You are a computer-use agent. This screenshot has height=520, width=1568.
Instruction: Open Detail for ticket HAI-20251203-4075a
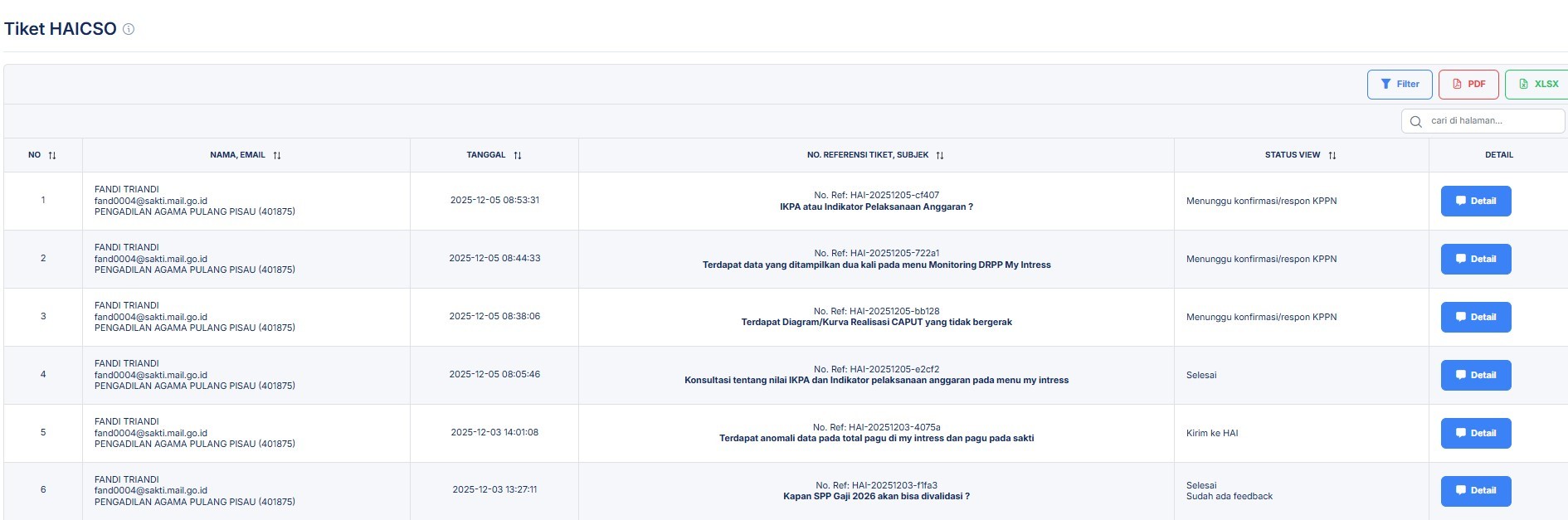[x=1475, y=433]
